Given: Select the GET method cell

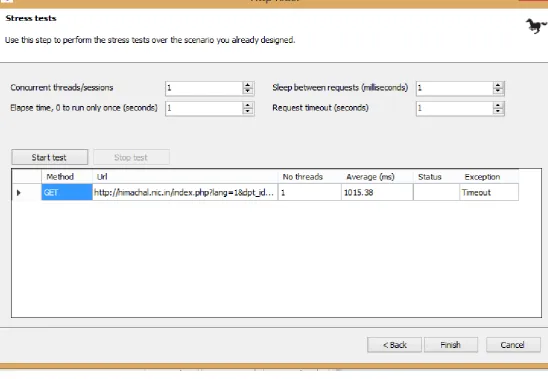Looking at the screenshot, I should 67,192.
